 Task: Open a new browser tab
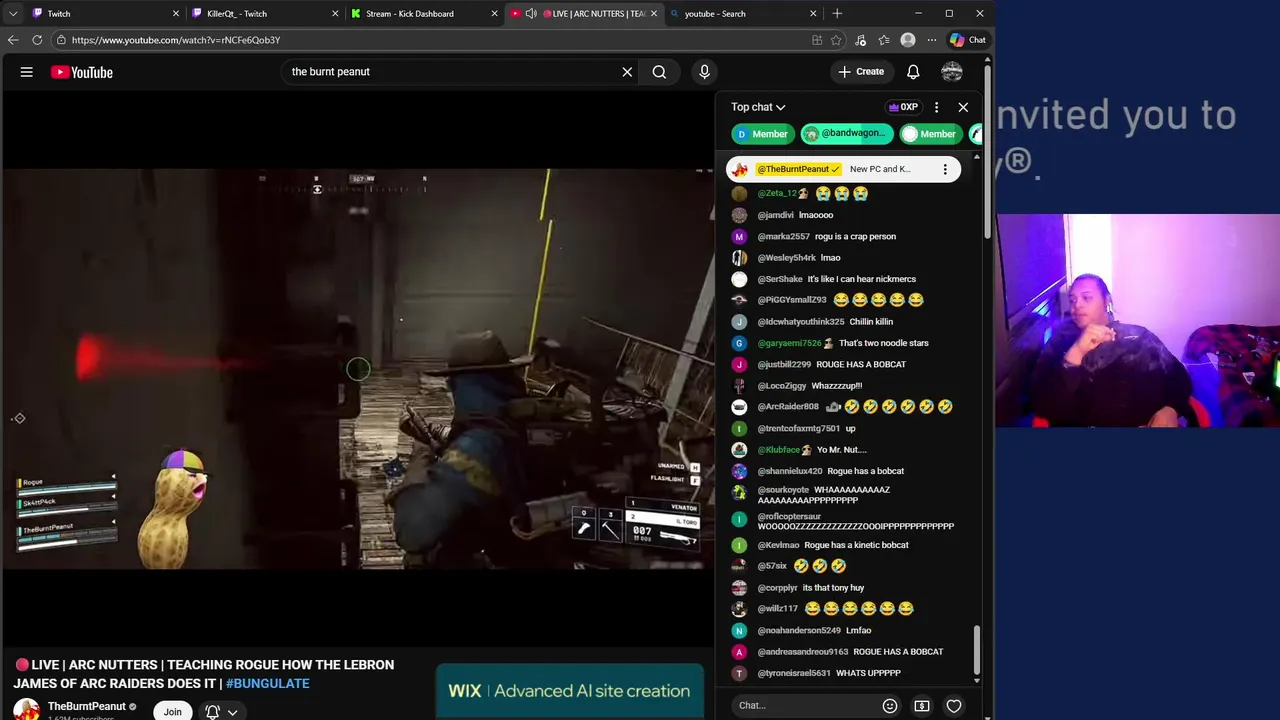tap(837, 14)
